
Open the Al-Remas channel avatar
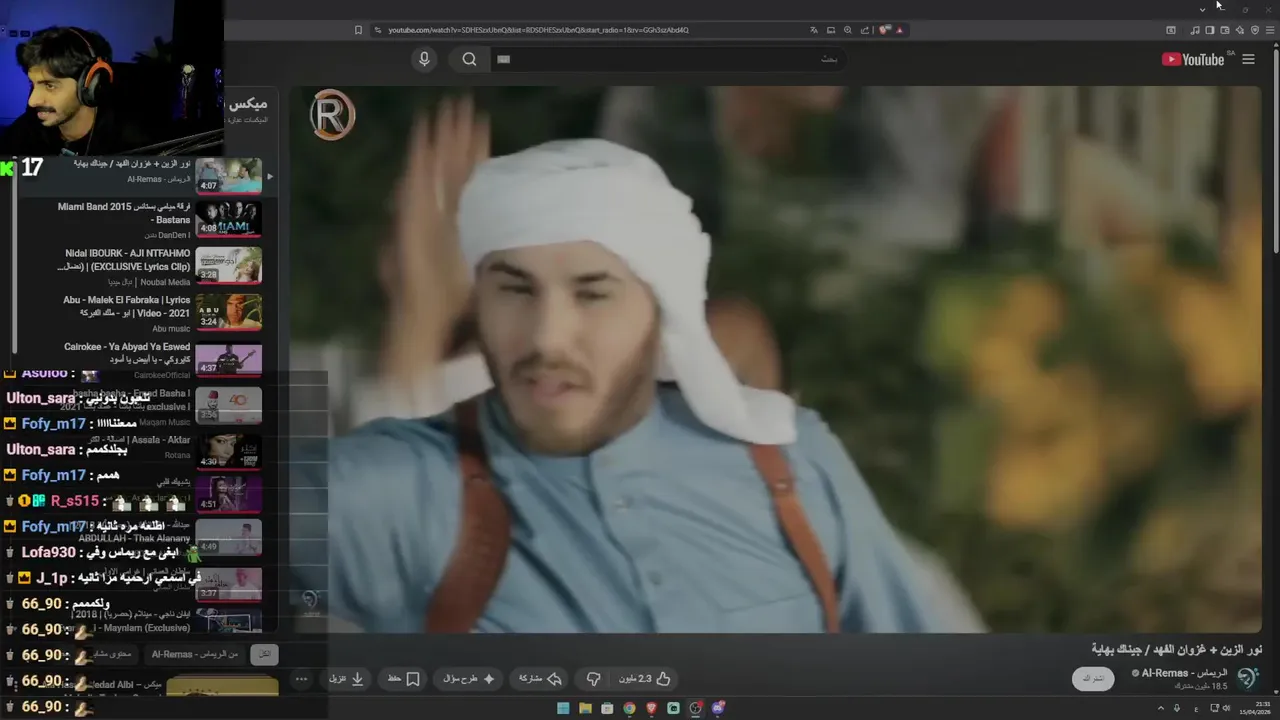(x=1248, y=678)
